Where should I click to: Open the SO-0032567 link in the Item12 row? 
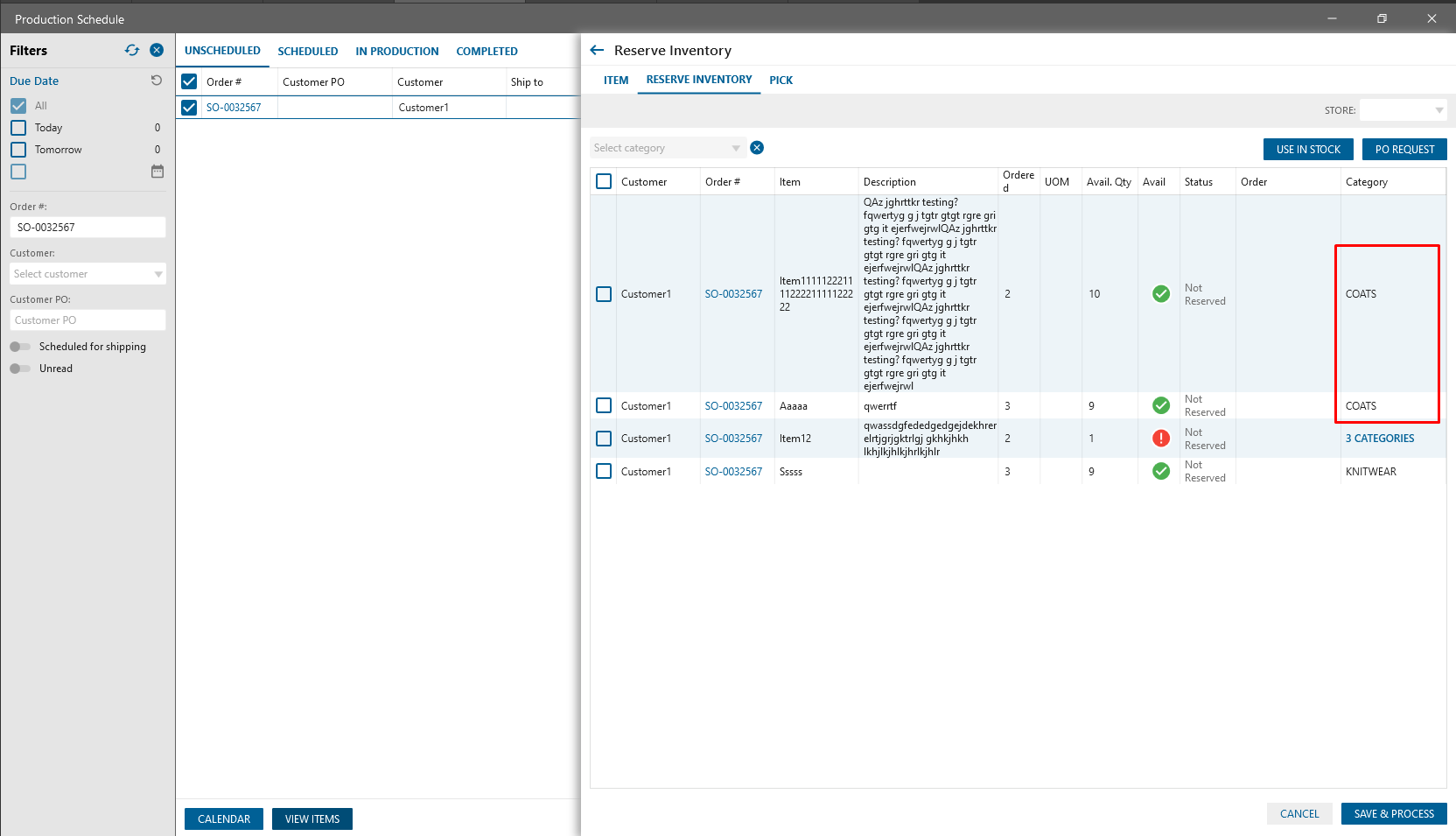click(733, 439)
